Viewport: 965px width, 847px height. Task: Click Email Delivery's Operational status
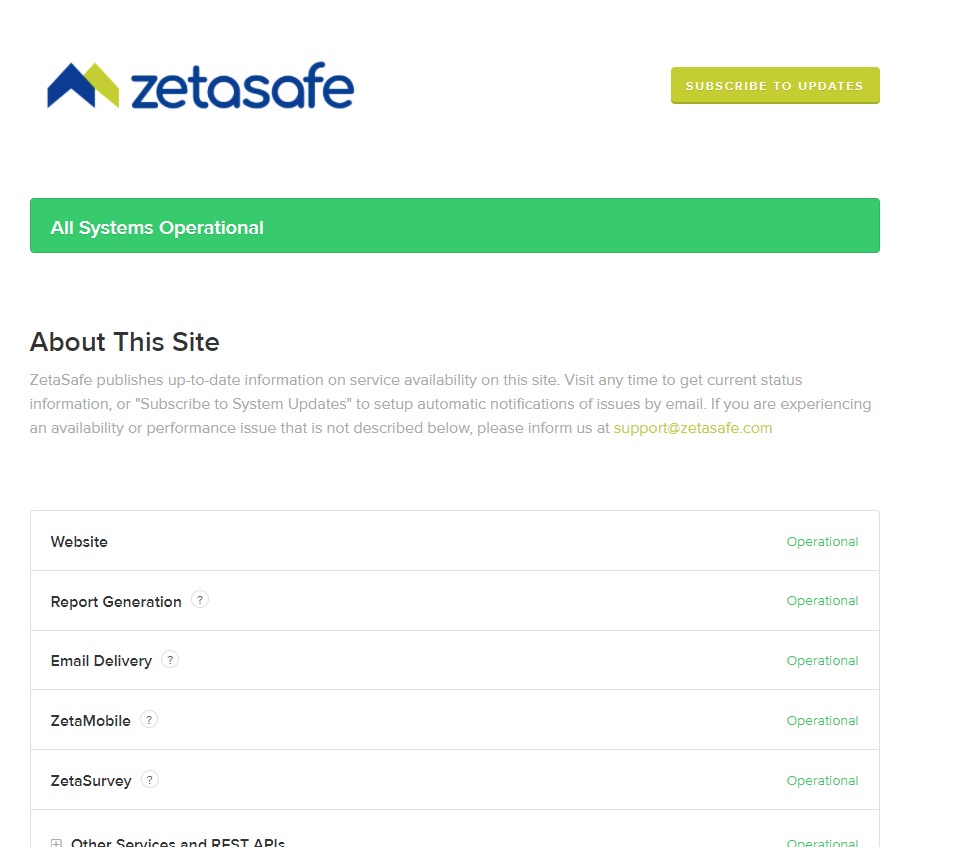(x=822, y=660)
